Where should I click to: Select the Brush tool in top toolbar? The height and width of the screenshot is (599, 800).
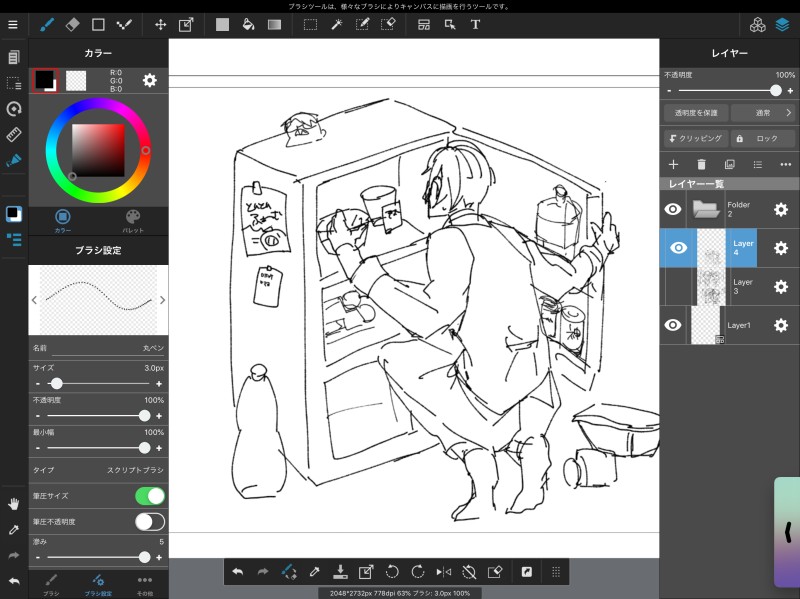coord(47,24)
